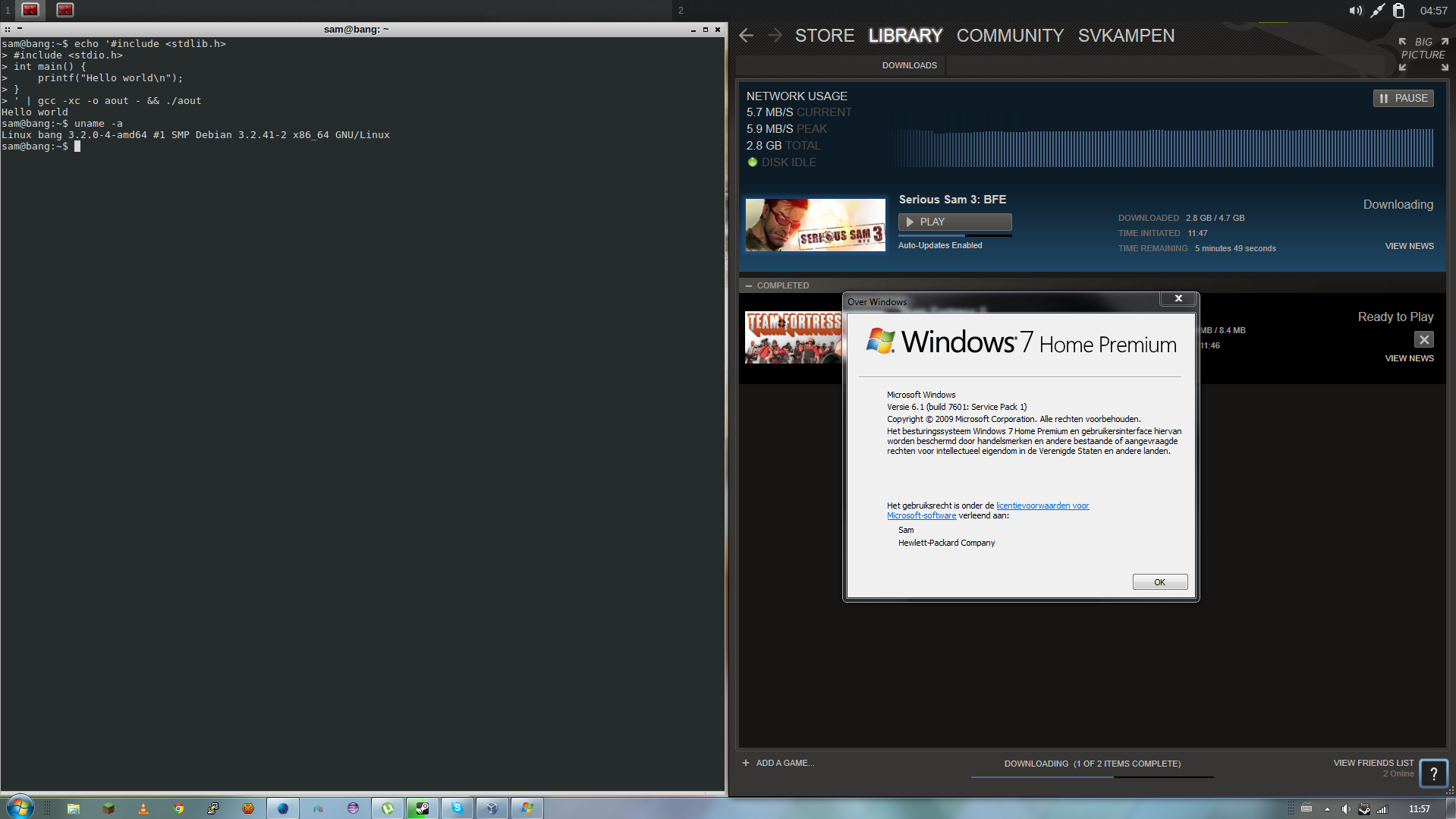
Task: Click the Steam back arrow
Action: pyautogui.click(x=746, y=36)
